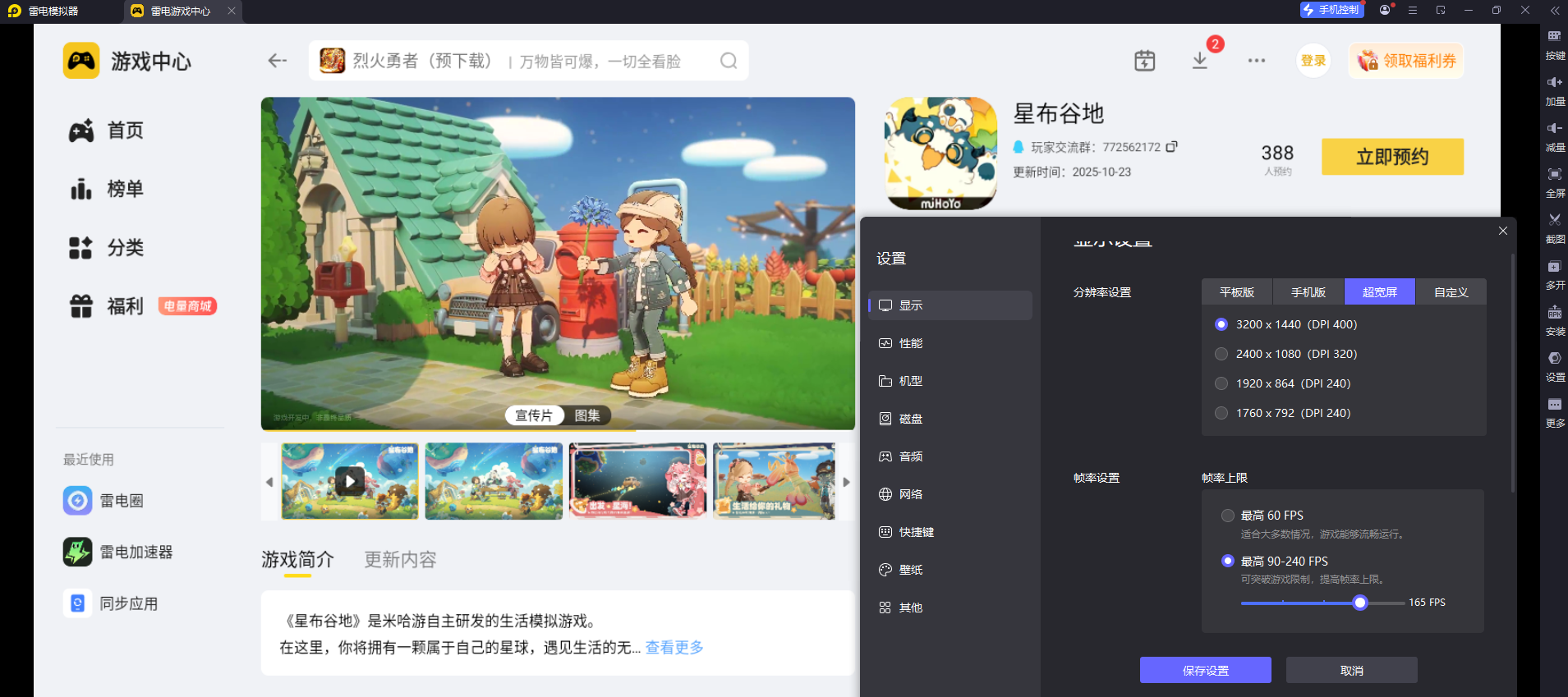Take a screenshot with 截图 tool

tap(1555, 228)
